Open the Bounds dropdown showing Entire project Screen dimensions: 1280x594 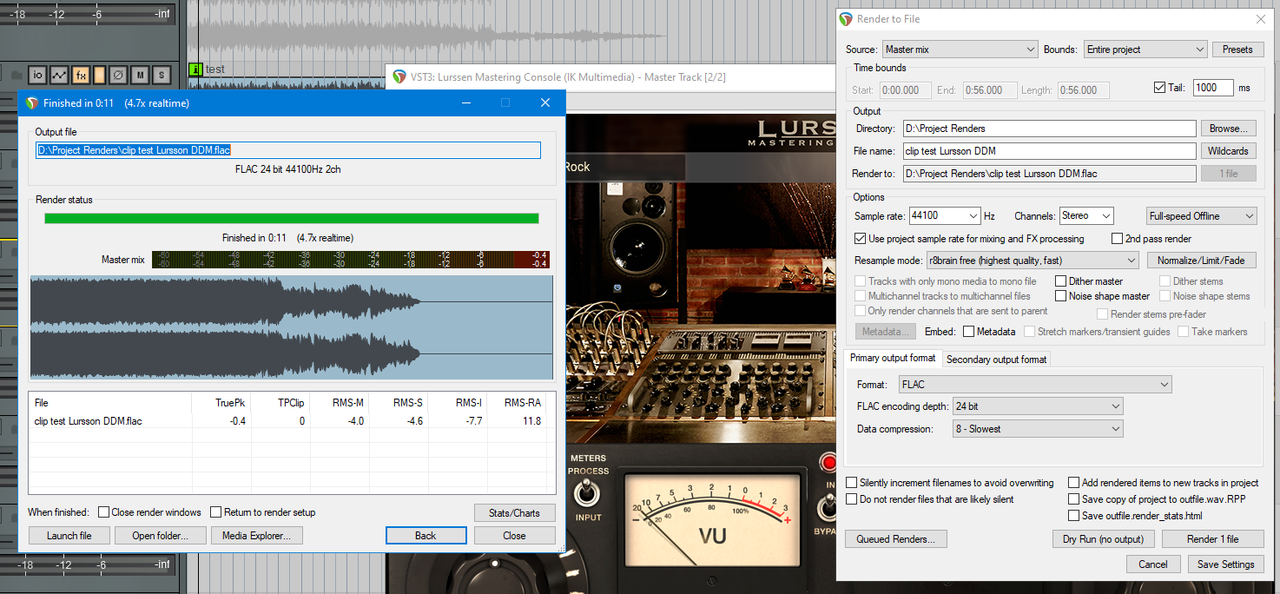coord(1146,49)
